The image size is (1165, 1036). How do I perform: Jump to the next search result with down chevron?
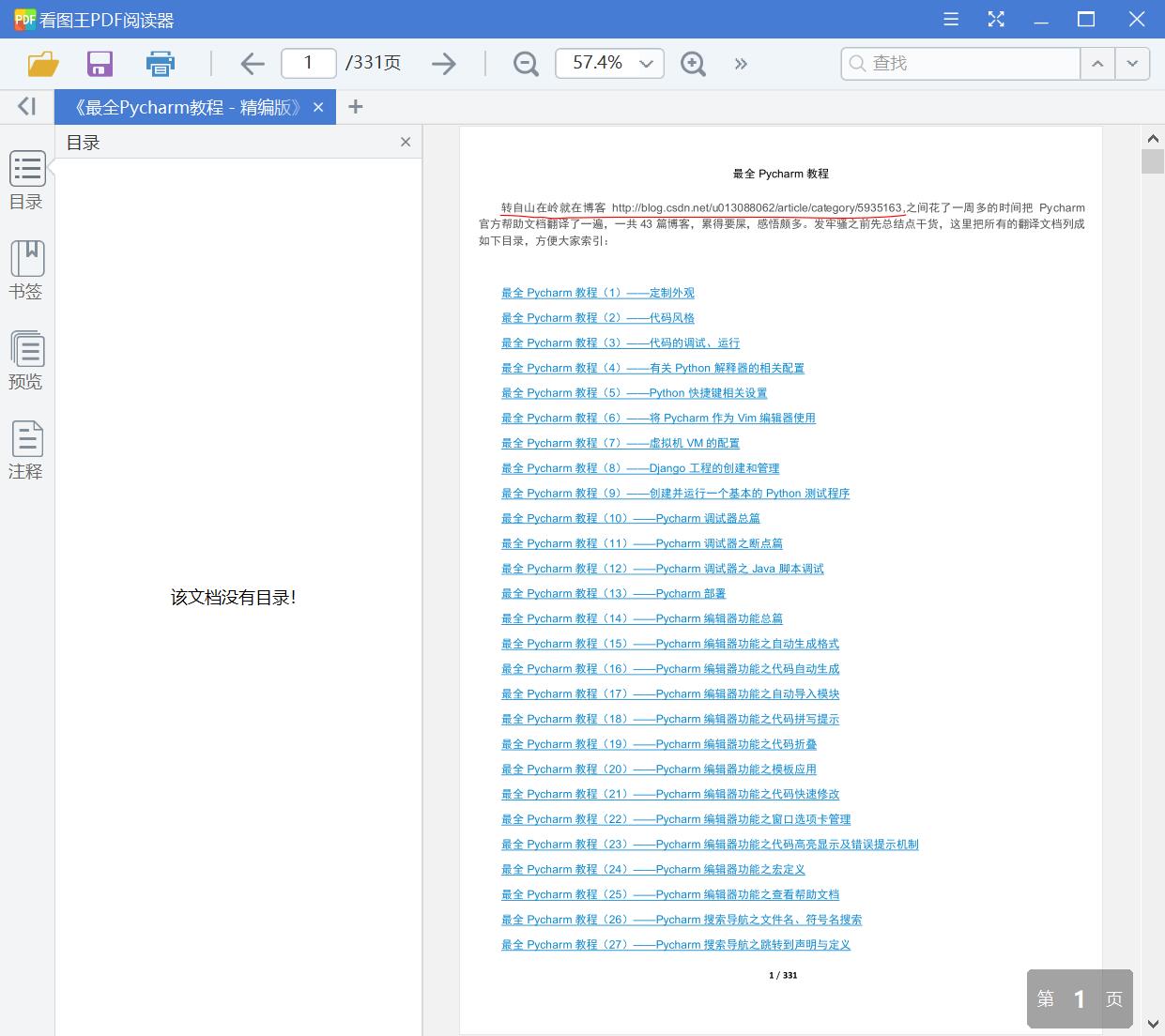click(1132, 64)
